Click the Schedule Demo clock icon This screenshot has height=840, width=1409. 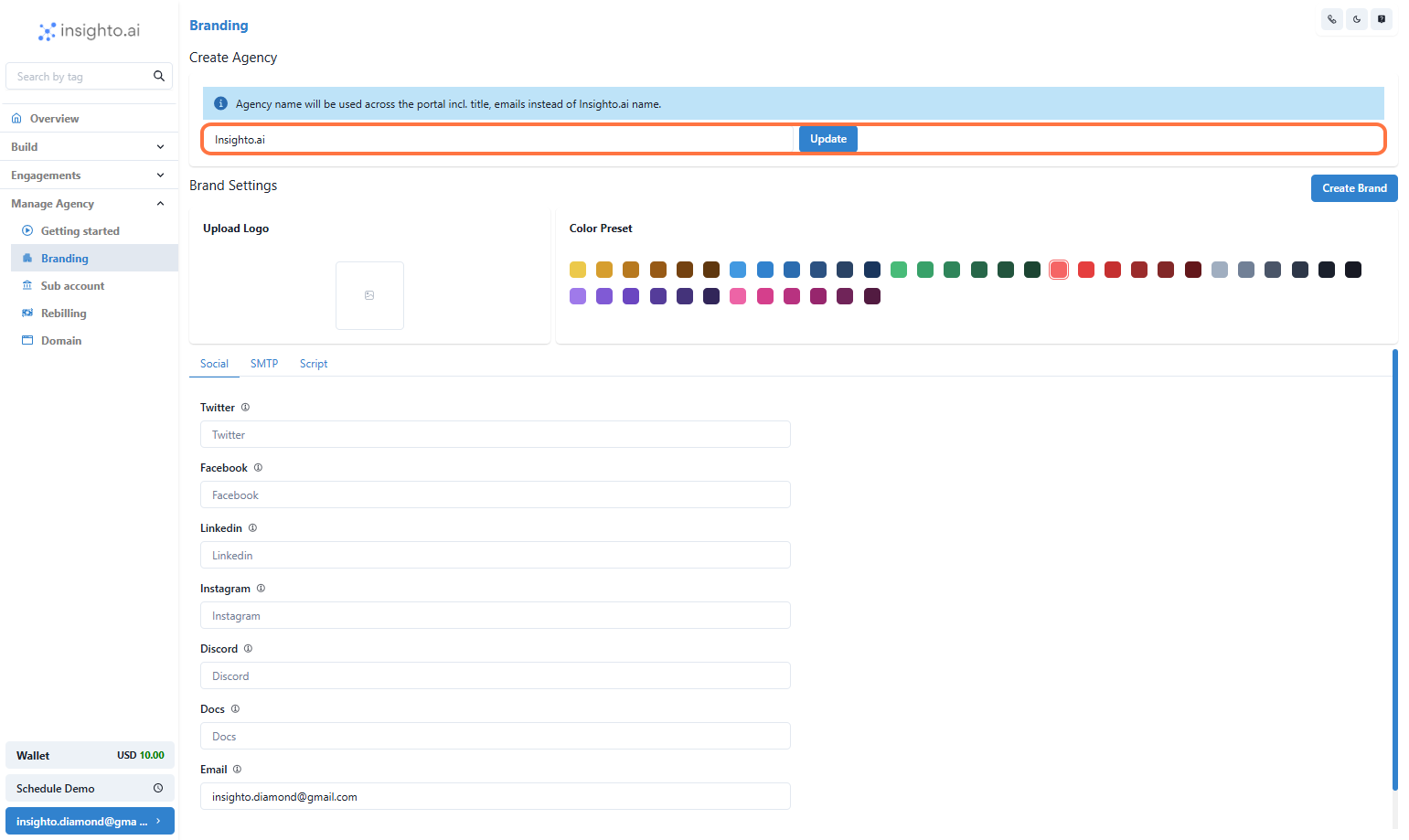point(158,788)
